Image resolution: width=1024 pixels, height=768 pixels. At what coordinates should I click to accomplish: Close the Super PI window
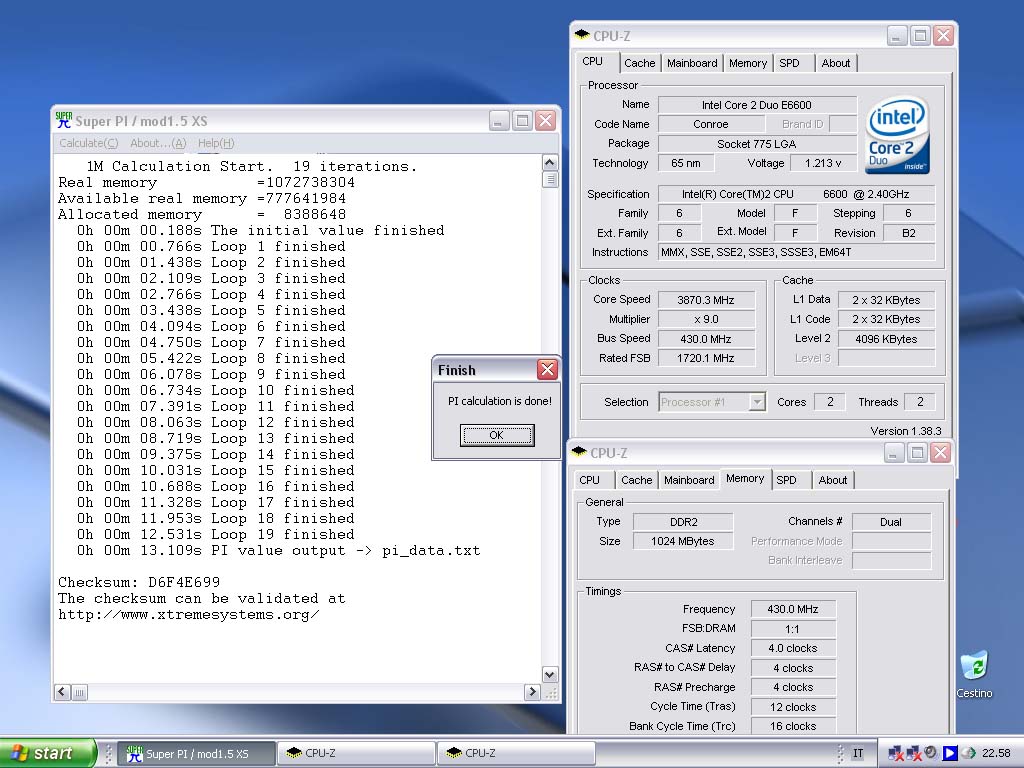coord(545,121)
